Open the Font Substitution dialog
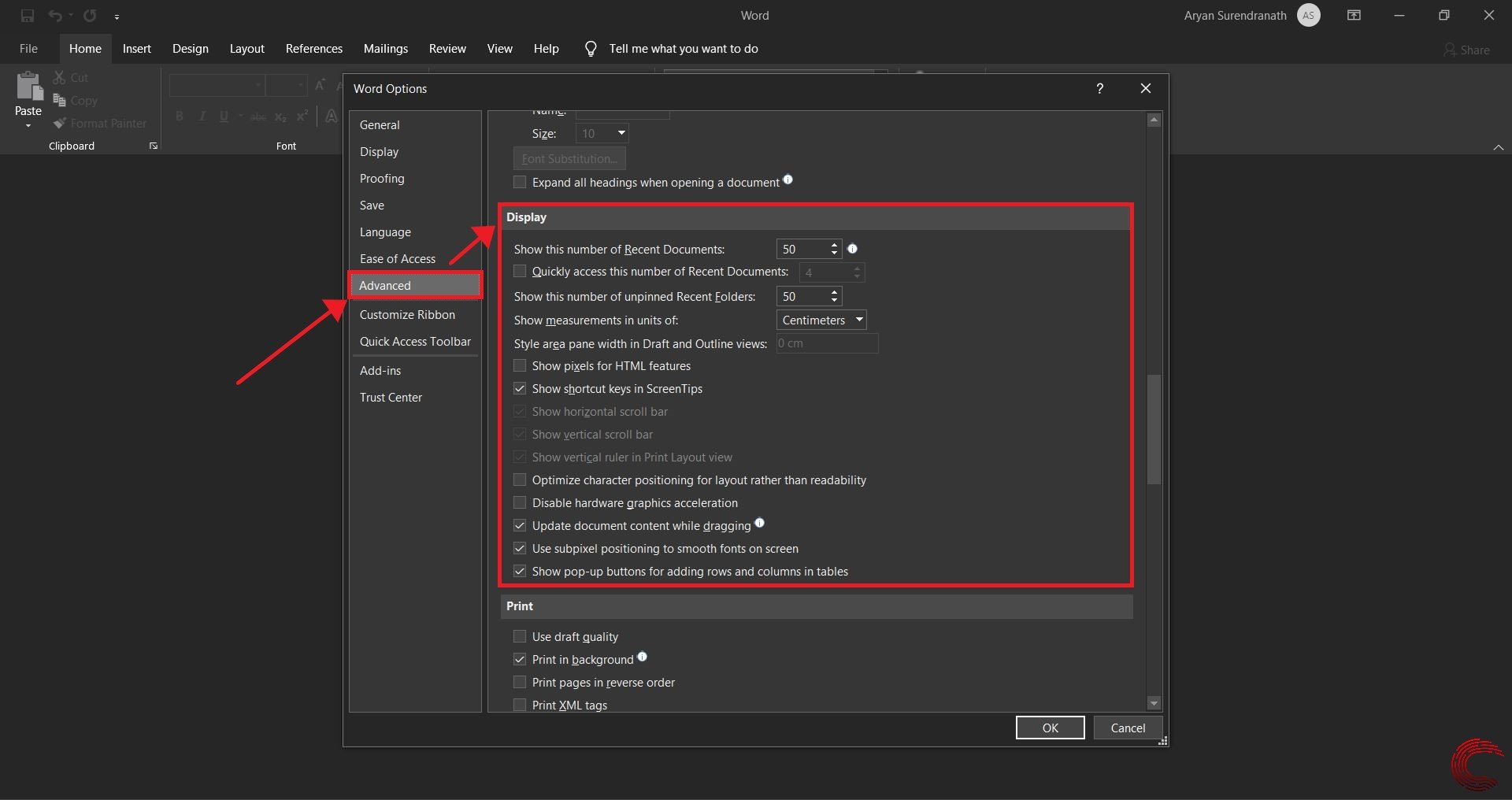Image resolution: width=1512 pixels, height=800 pixels. pos(569,157)
